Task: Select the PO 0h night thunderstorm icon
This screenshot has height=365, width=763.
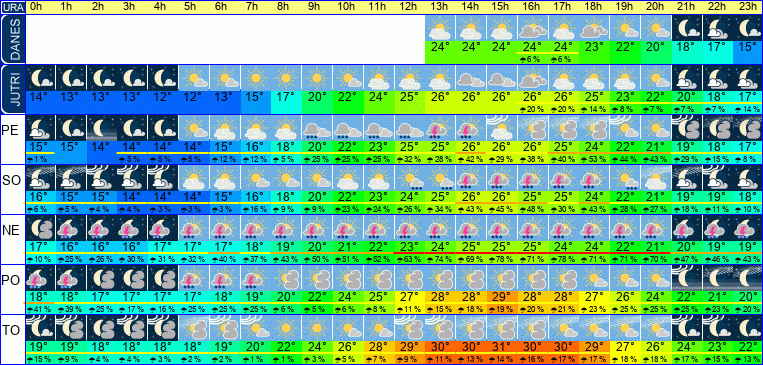Action: point(40,278)
